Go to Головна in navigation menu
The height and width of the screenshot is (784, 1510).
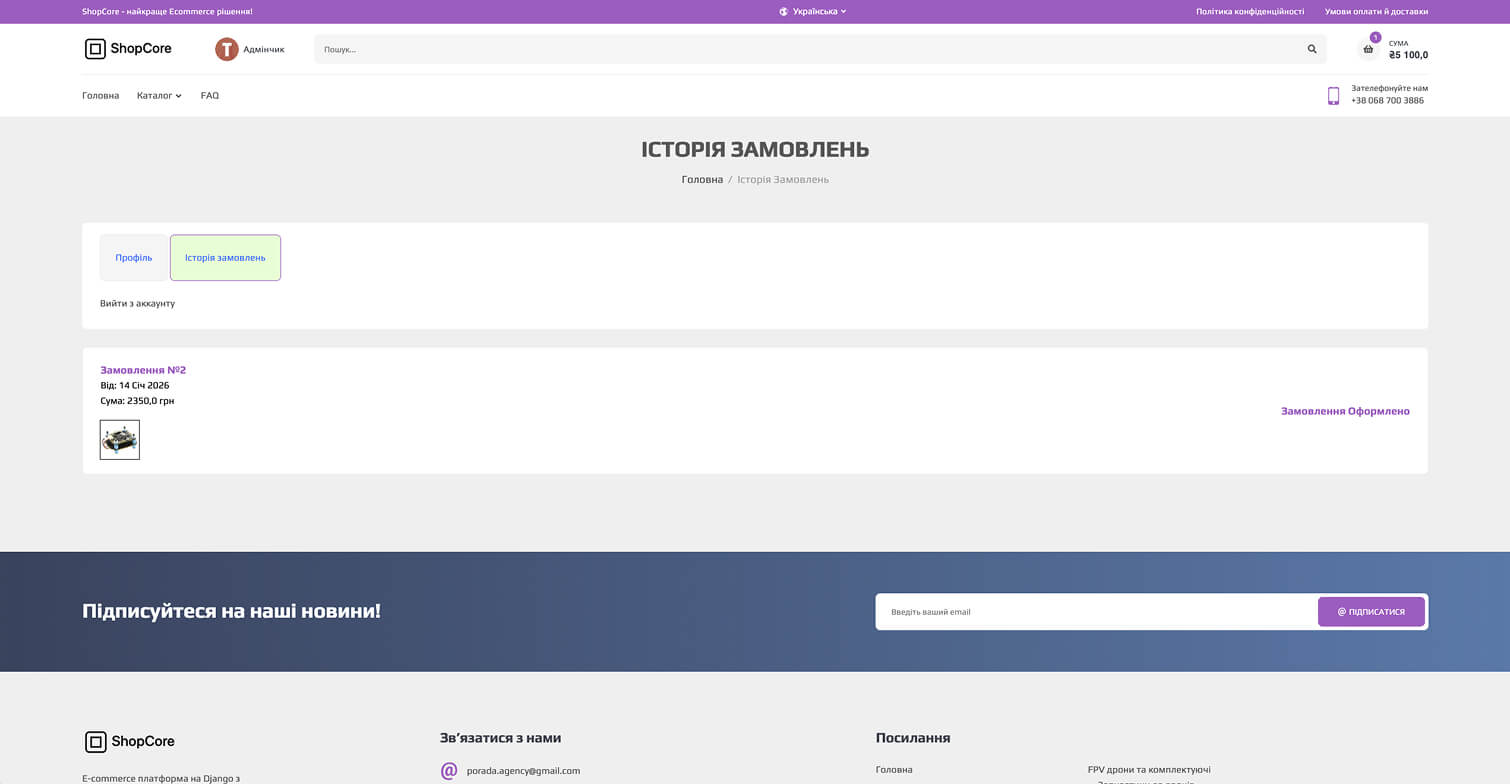click(100, 96)
